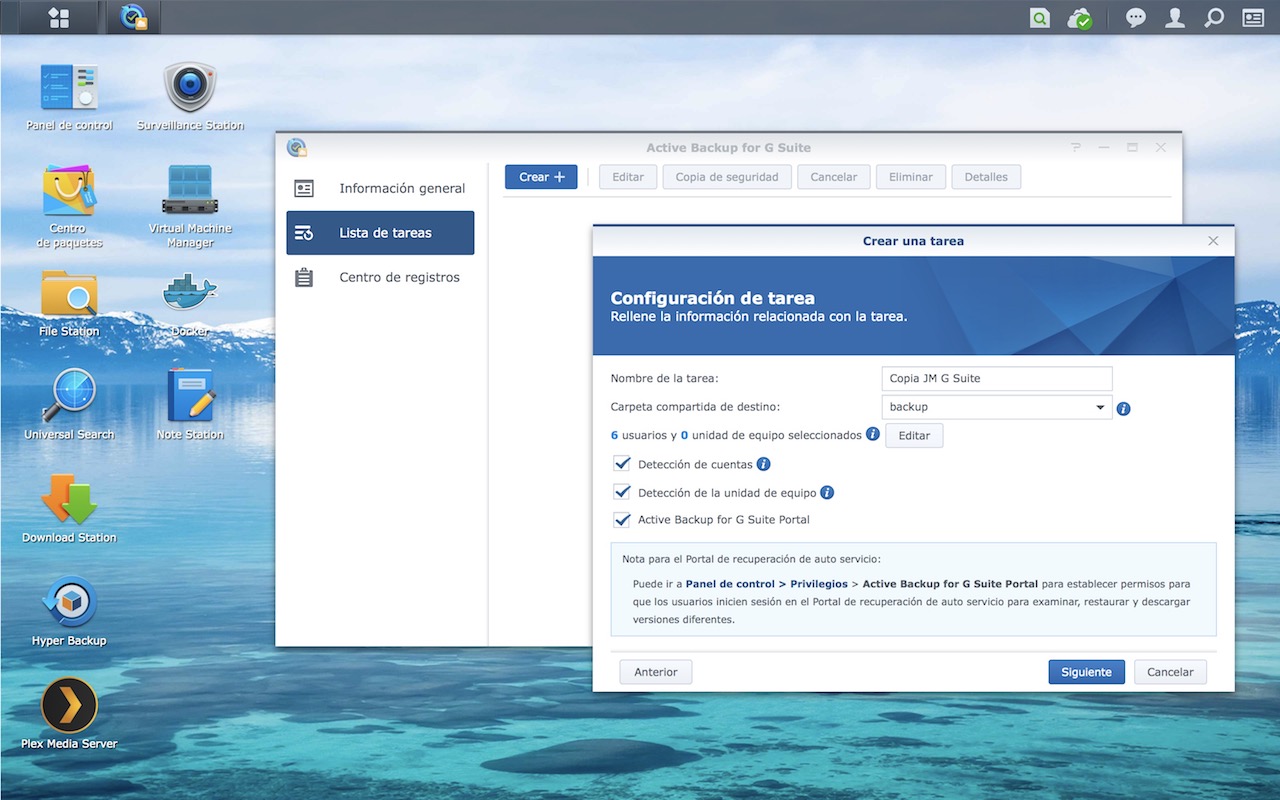Viewport: 1280px width, 800px height.
Task: Open the user options menu in the top bar
Action: (1175, 18)
